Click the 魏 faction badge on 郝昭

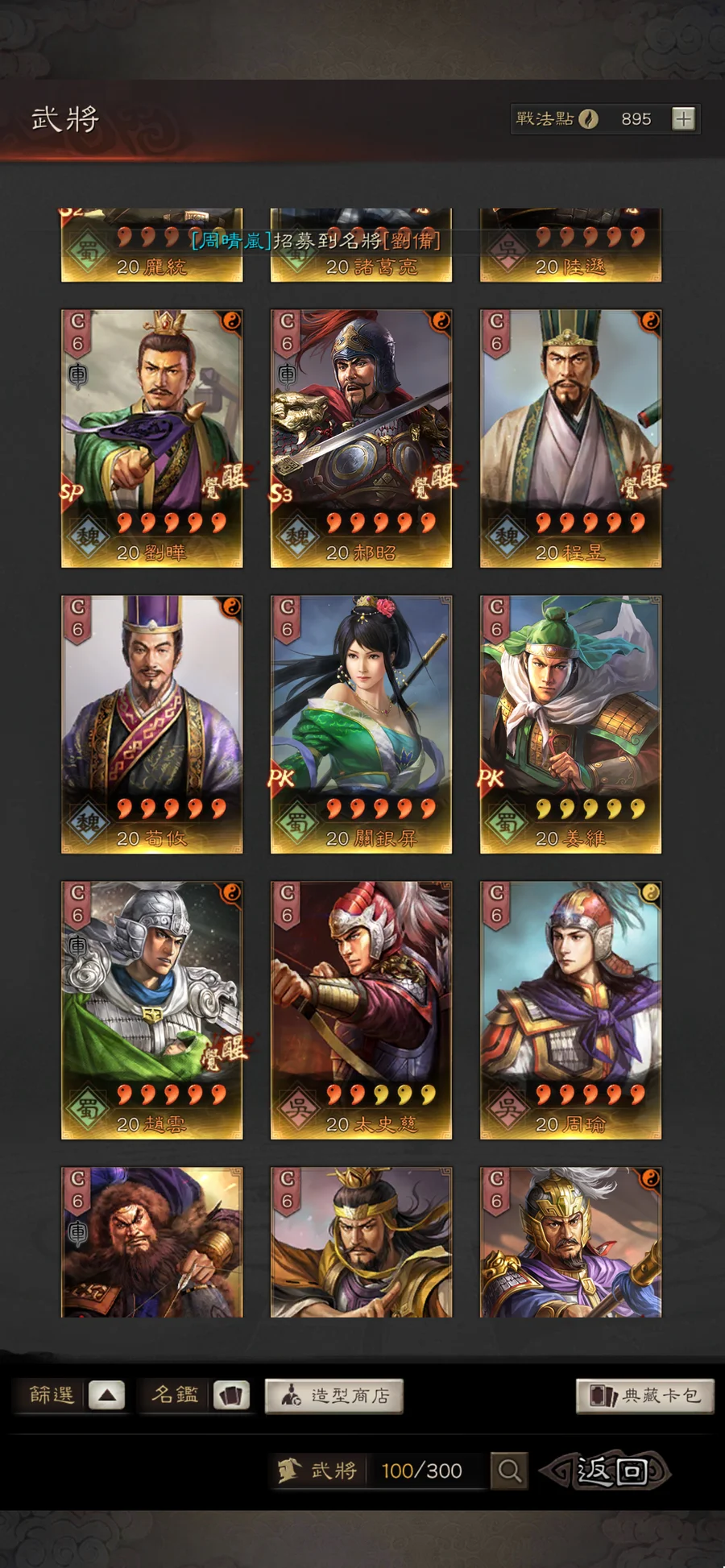(x=297, y=536)
